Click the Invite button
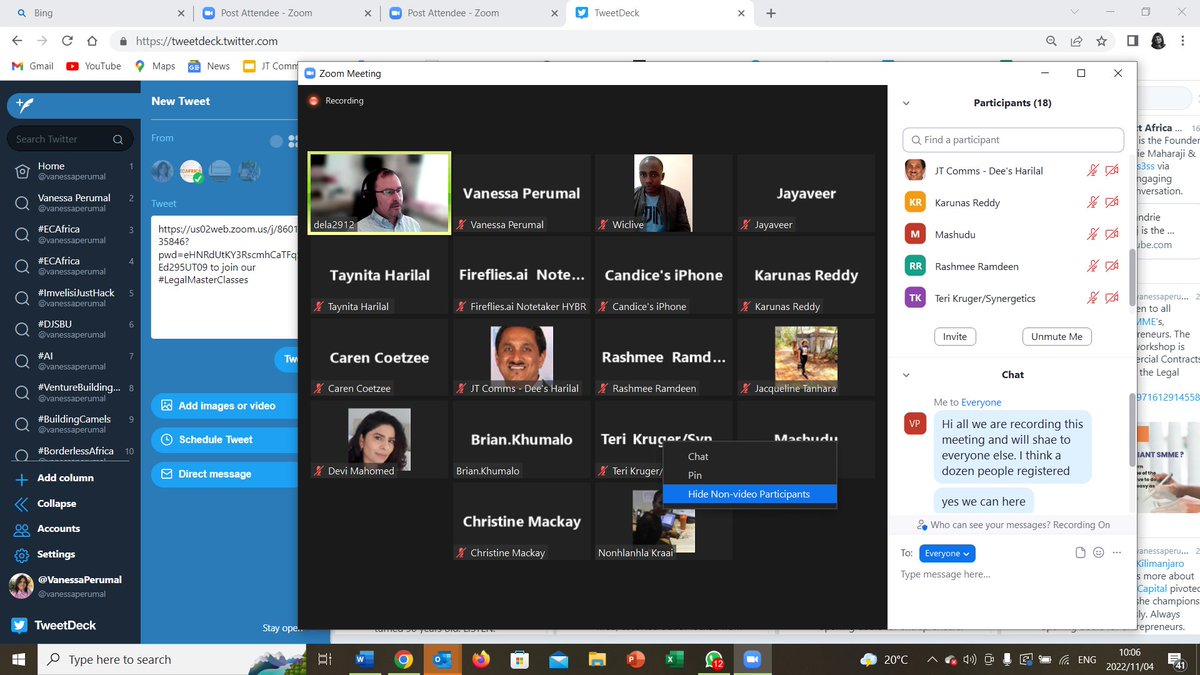1200x675 pixels. (x=955, y=337)
